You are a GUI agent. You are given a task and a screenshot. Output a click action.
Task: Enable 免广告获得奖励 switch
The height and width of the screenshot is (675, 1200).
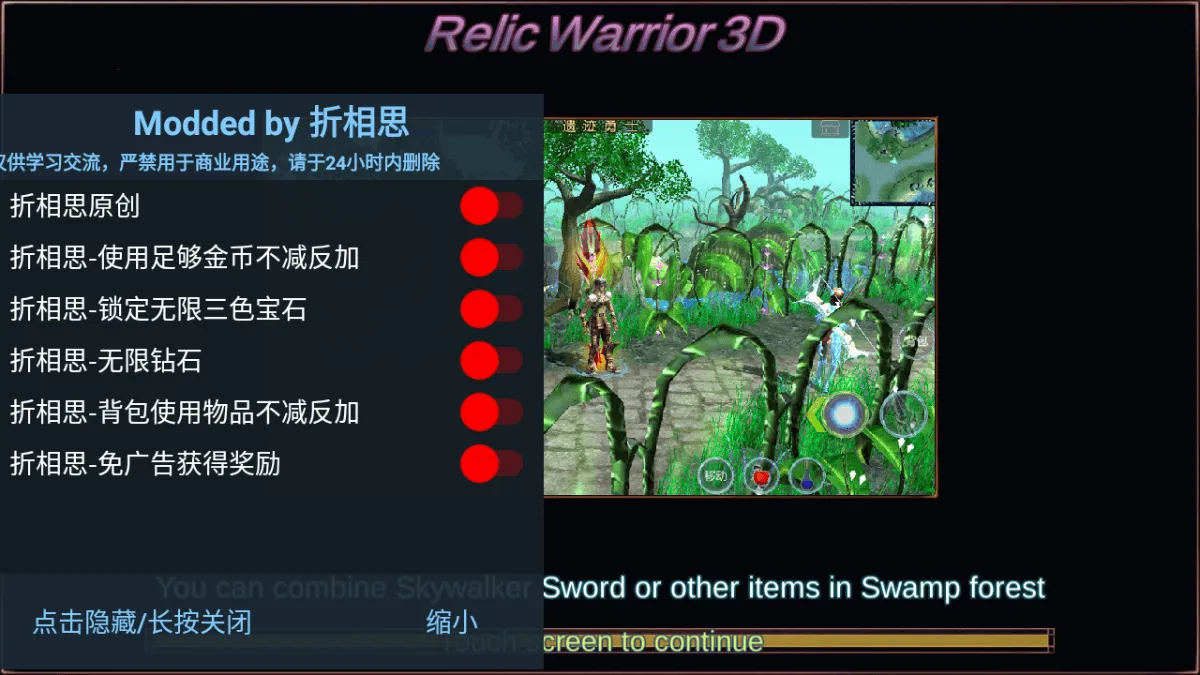[x=491, y=463]
